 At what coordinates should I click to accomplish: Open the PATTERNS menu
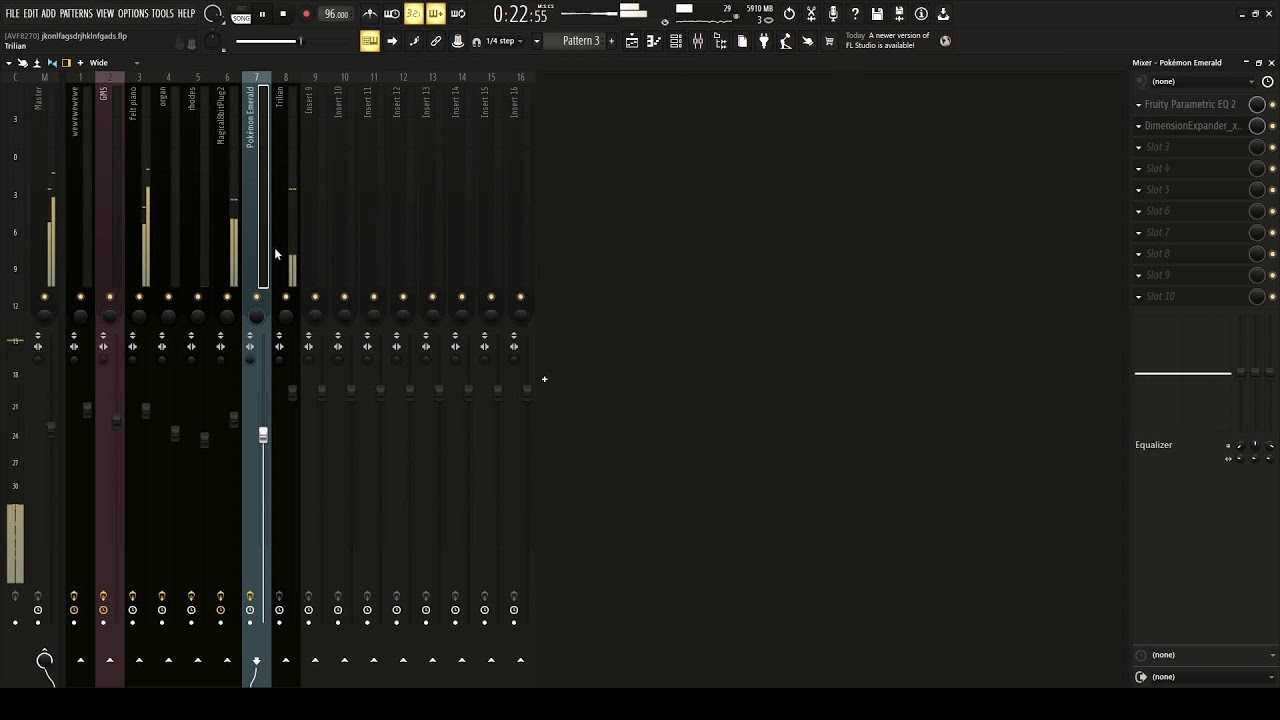pos(76,14)
